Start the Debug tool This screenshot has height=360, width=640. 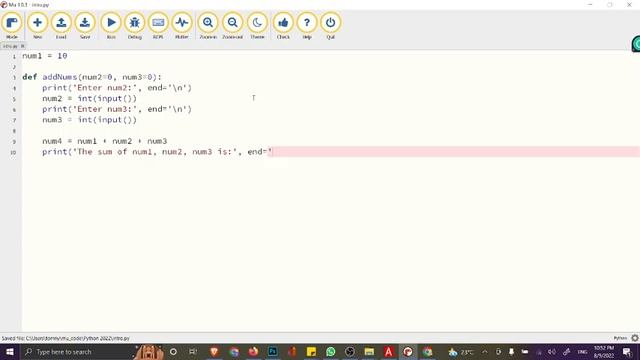point(134,26)
